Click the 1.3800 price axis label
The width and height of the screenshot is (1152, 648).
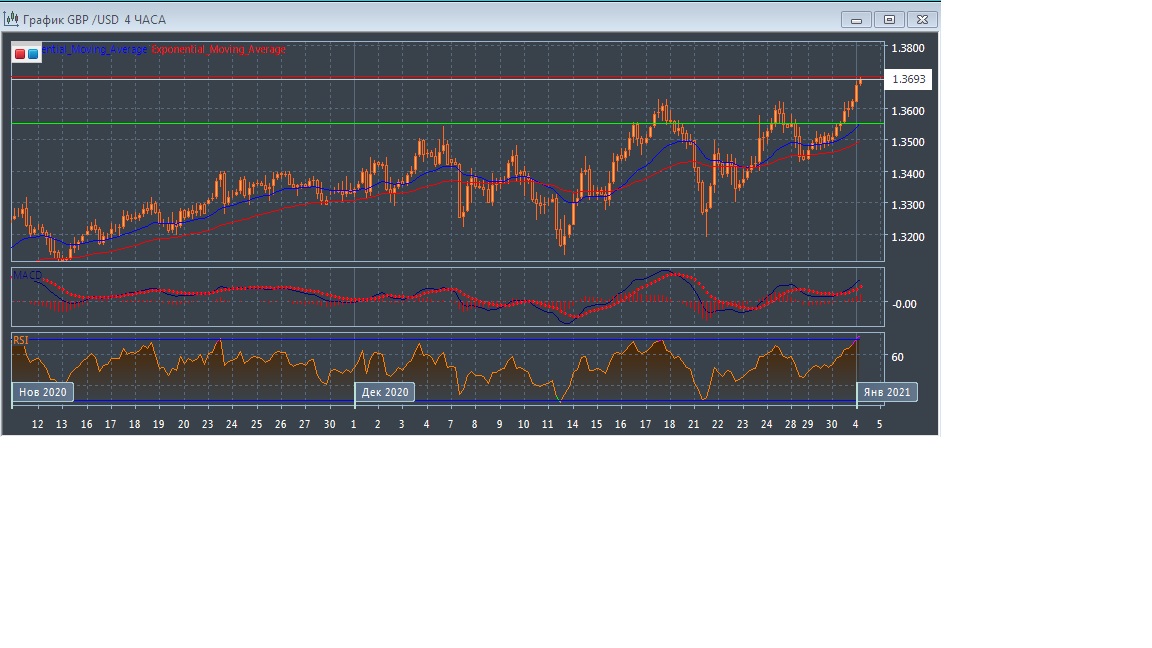pos(908,48)
